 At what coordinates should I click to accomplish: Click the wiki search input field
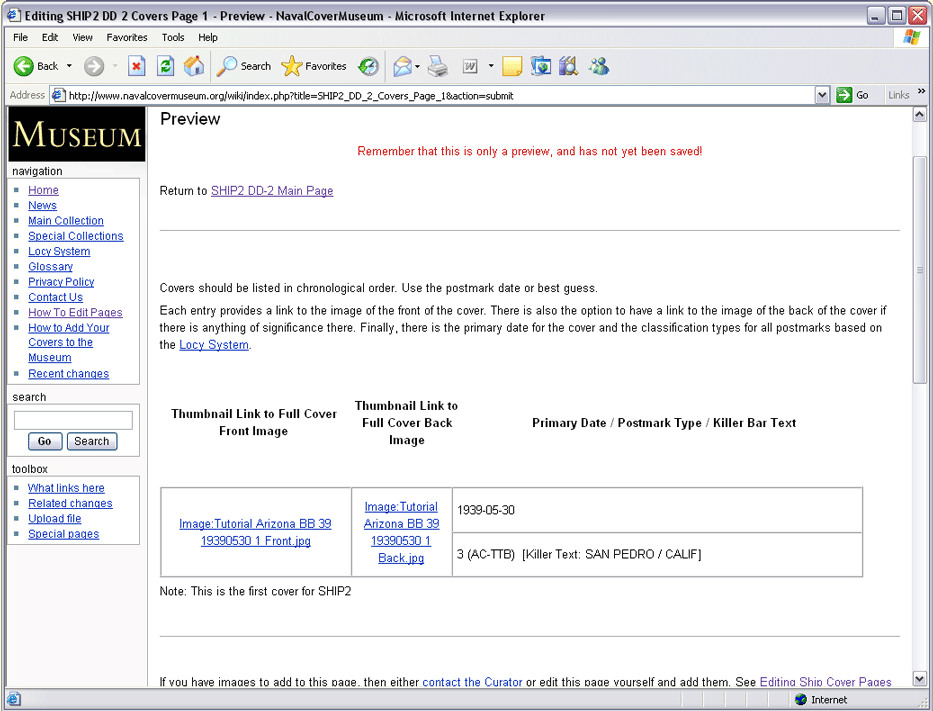point(73,420)
